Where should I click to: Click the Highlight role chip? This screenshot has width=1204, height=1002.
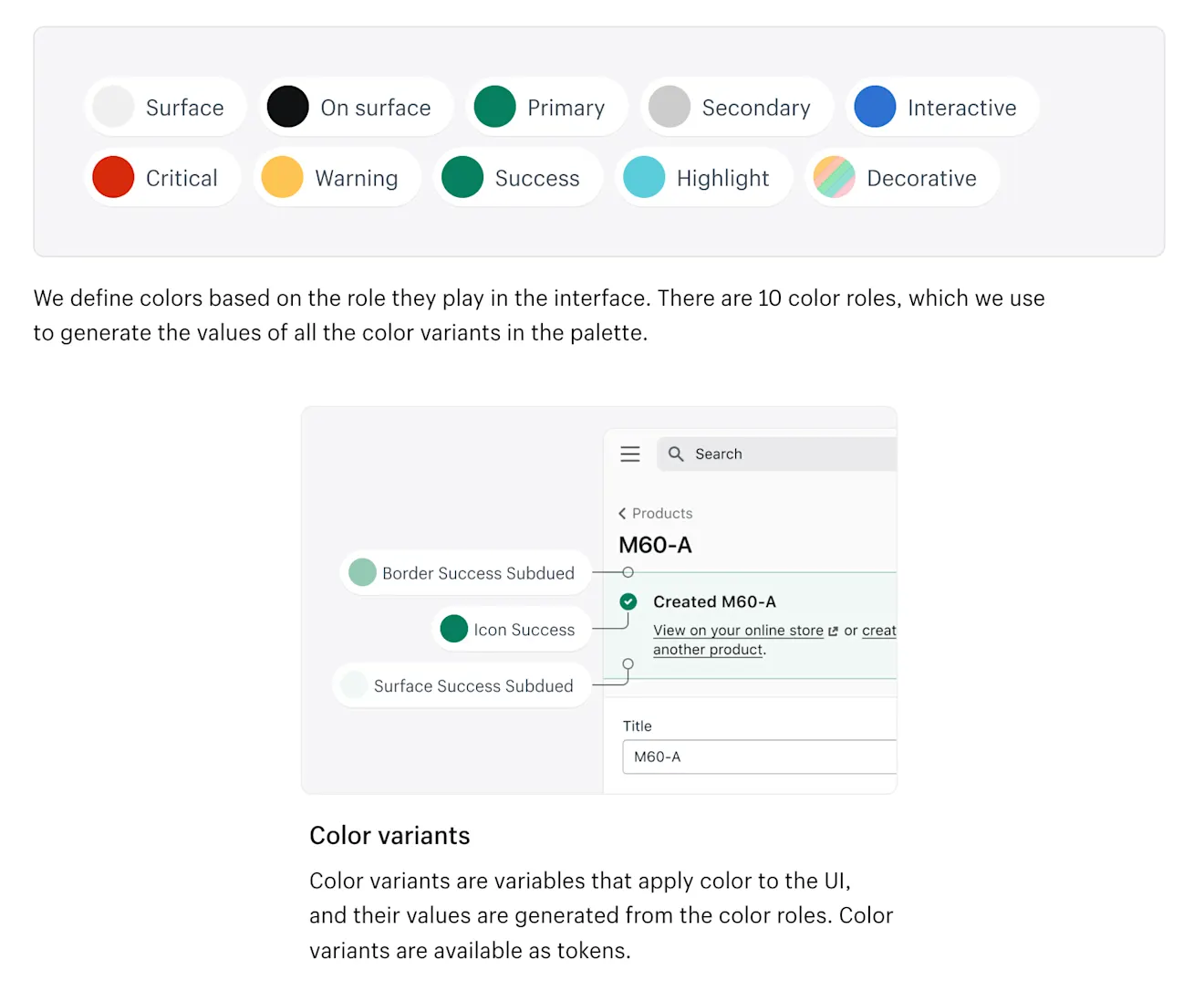pyautogui.click(x=703, y=177)
